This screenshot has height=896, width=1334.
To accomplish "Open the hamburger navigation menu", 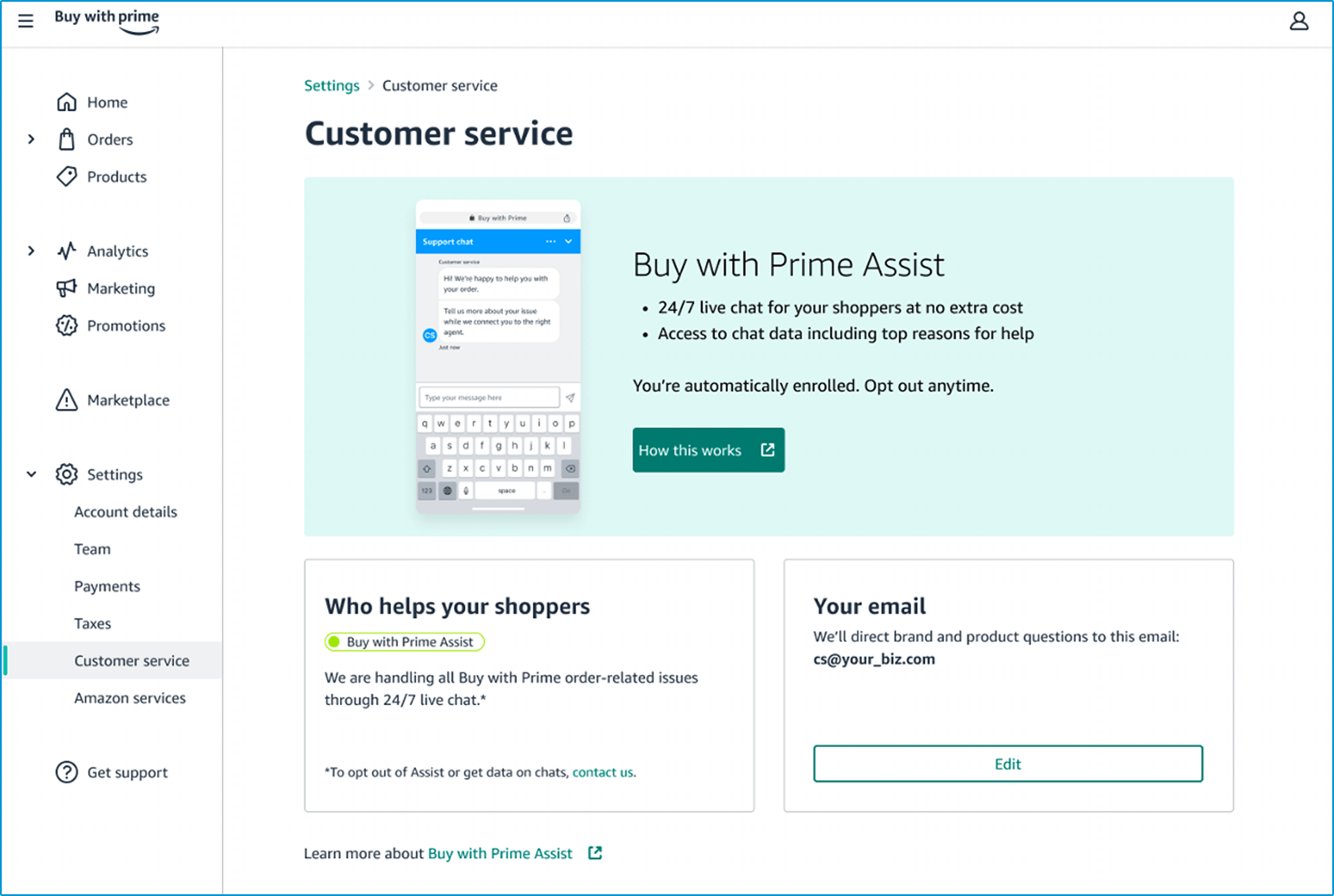I will [26, 21].
